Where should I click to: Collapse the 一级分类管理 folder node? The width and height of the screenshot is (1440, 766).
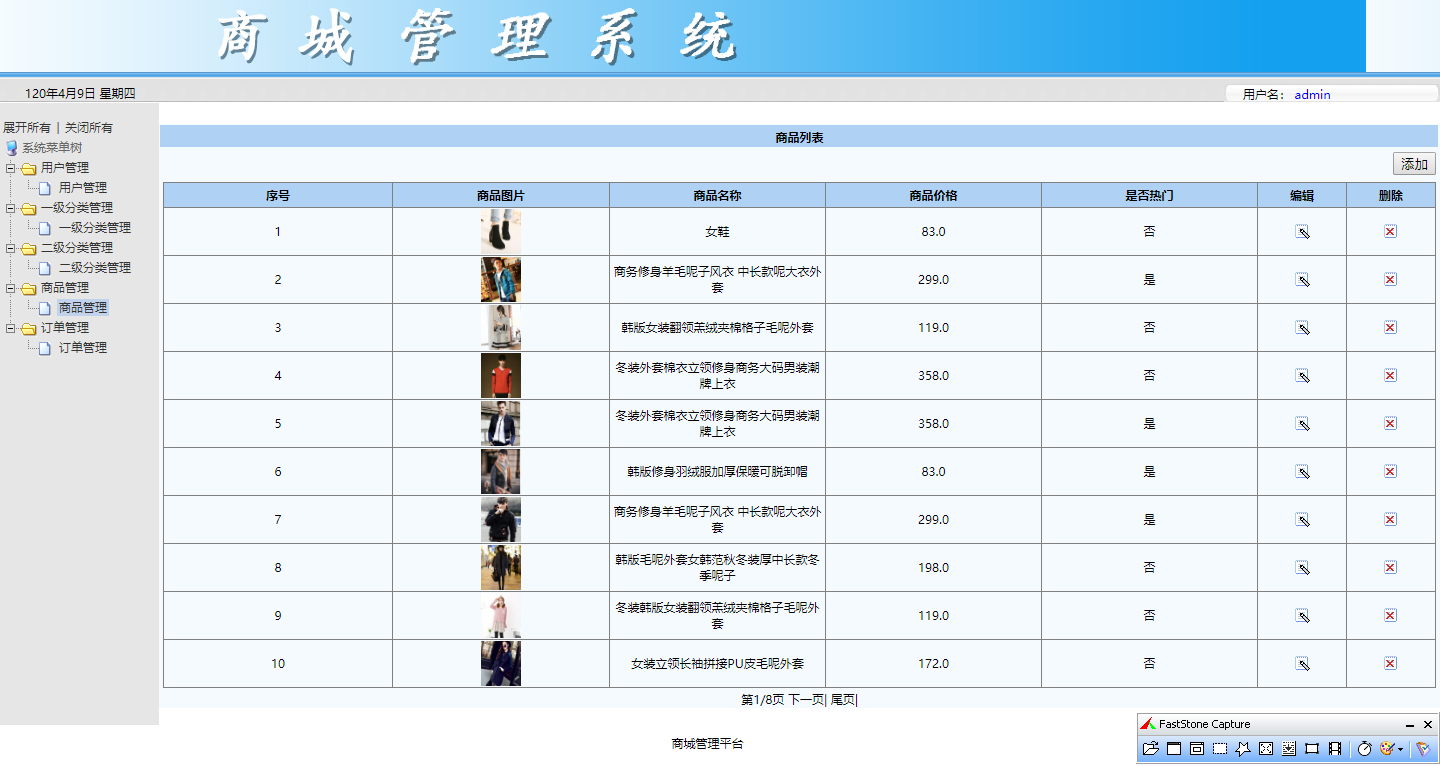click(x=10, y=208)
